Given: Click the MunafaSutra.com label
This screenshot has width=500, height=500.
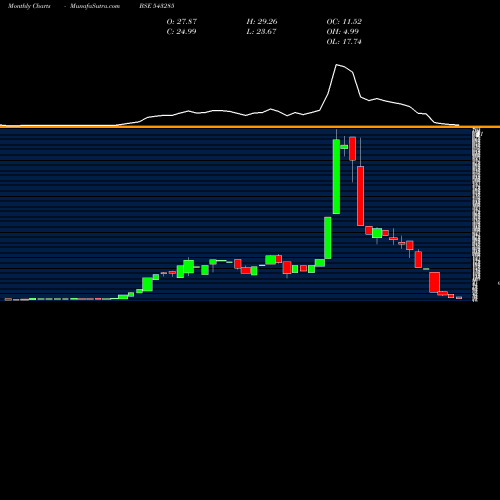Looking at the screenshot, I should [x=95, y=6].
